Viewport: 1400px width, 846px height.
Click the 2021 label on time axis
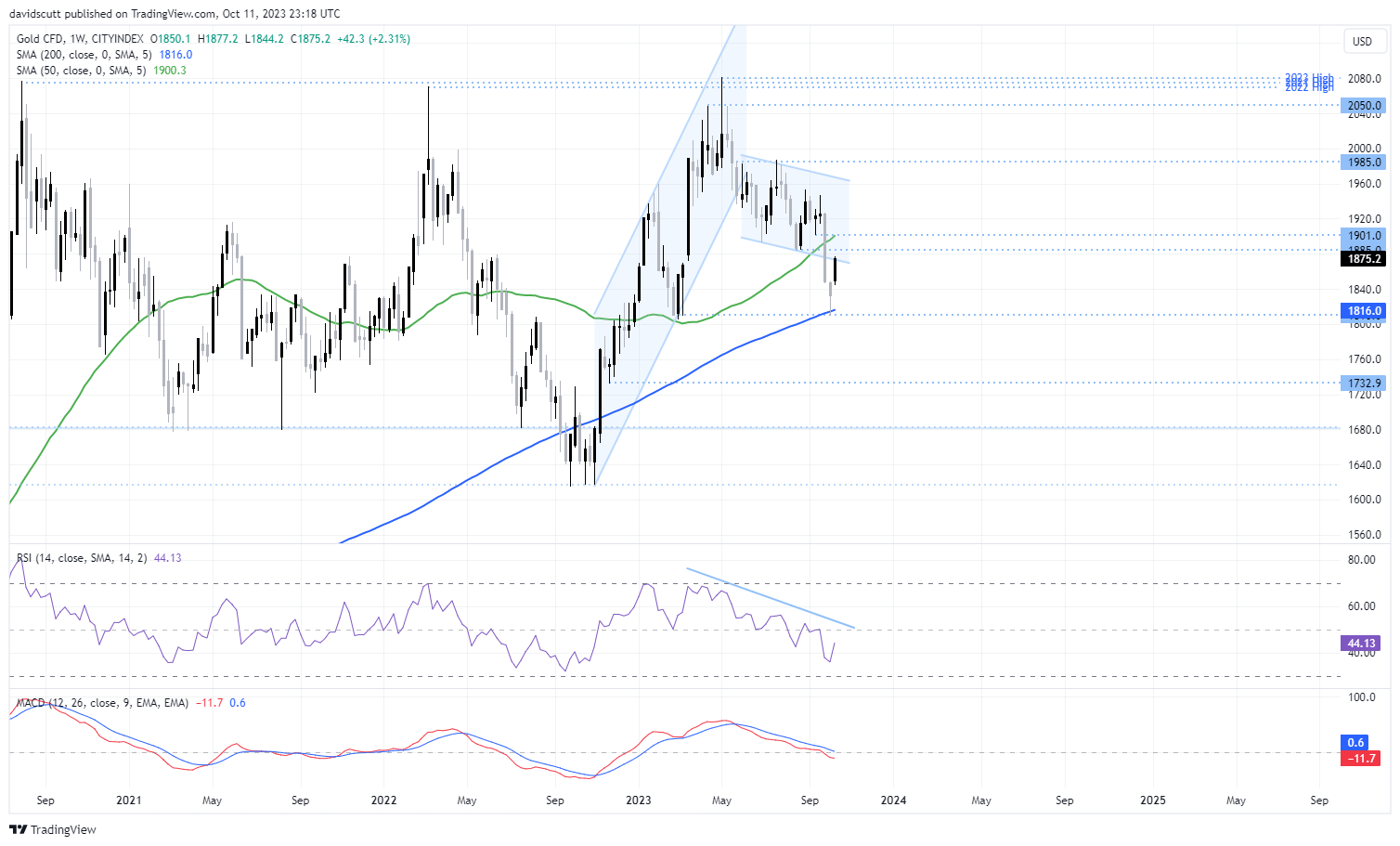pos(129,800)
